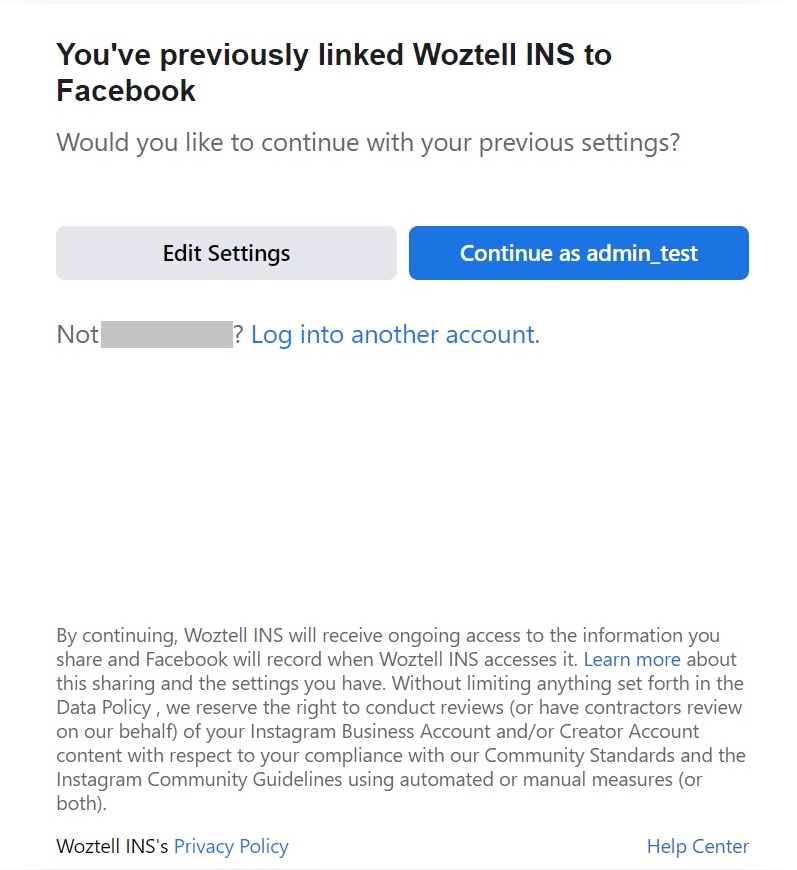The width and height of the screenshot is (797, 870).
Task: Visit the Help Center link
Action: pos(697,847)
